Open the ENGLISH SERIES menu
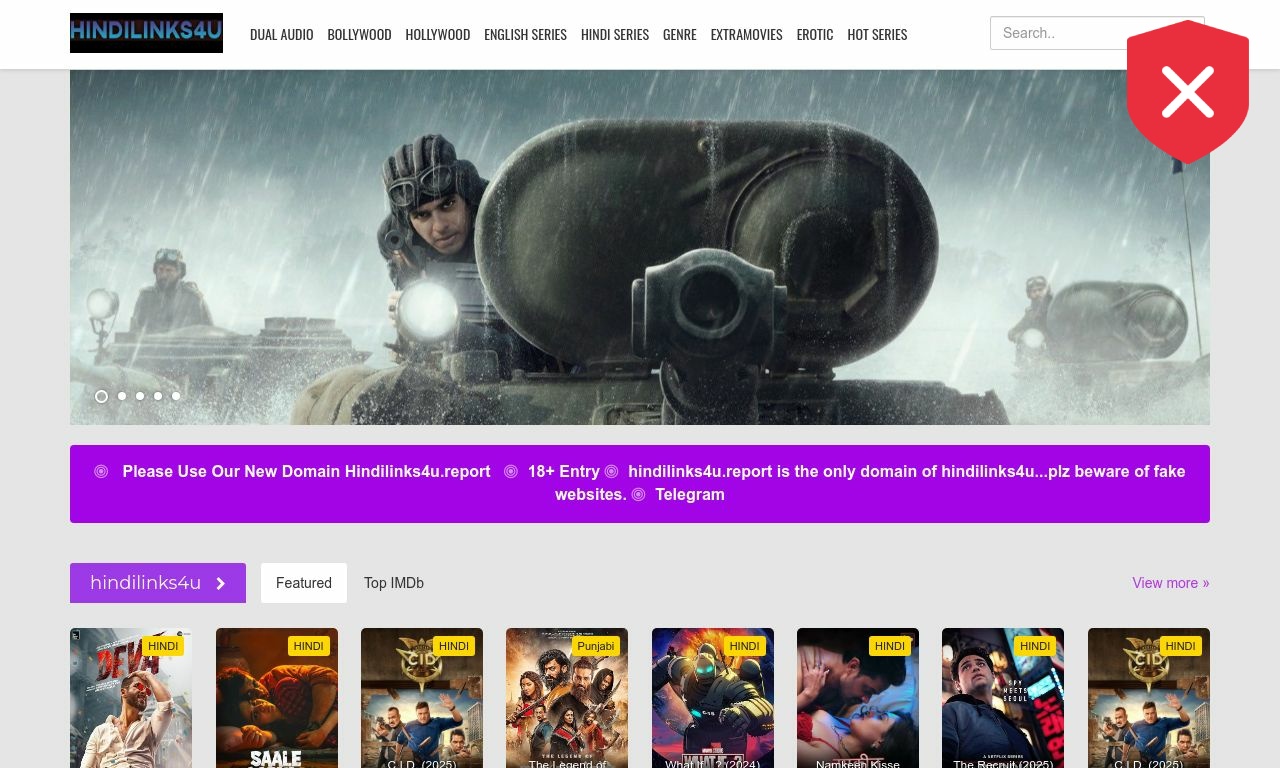Image resolution: width=1280 pixels, height=768 pixels. point(525,34)
